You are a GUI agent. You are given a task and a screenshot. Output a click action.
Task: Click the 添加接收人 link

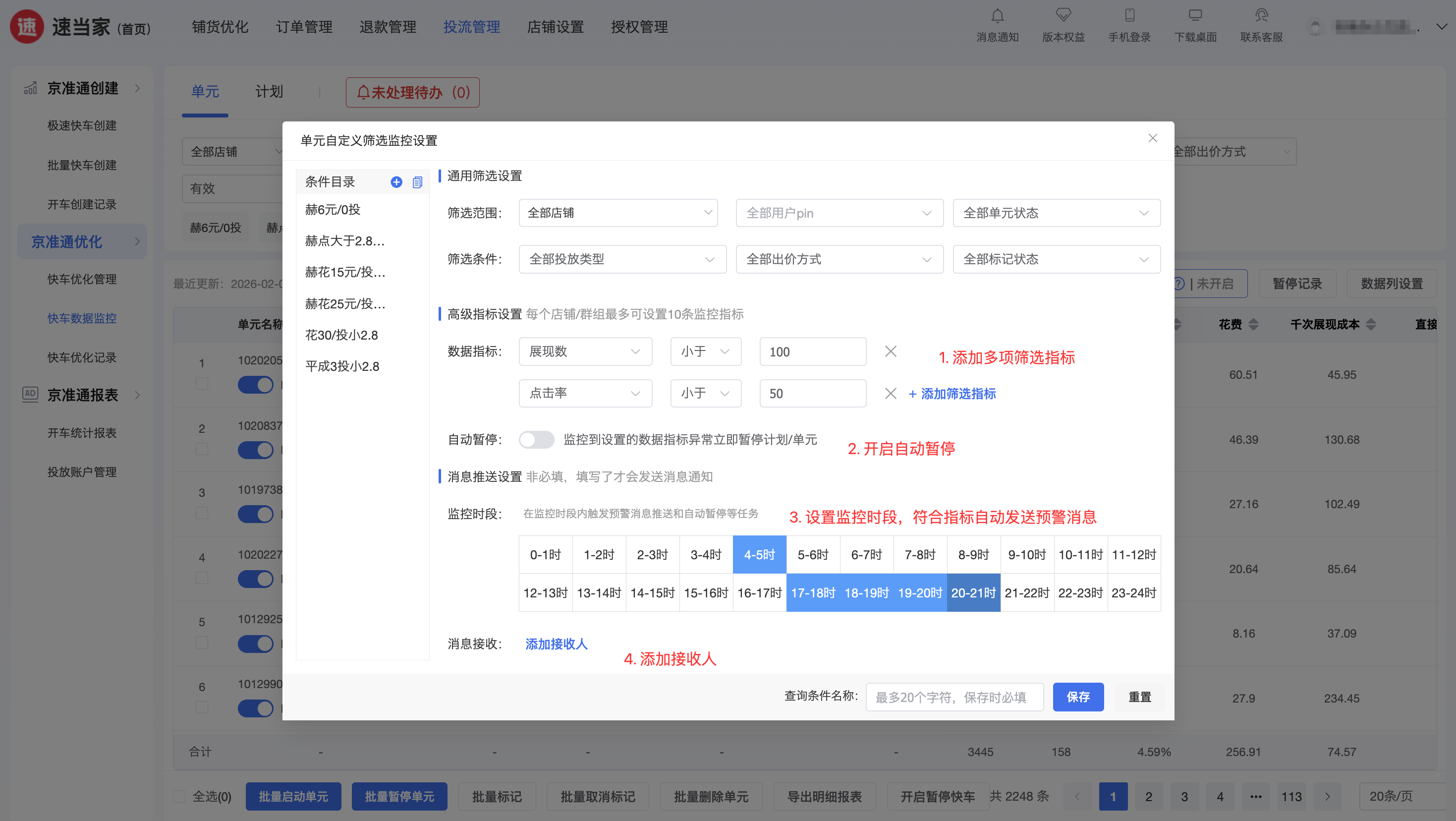[x=556, y=644]
